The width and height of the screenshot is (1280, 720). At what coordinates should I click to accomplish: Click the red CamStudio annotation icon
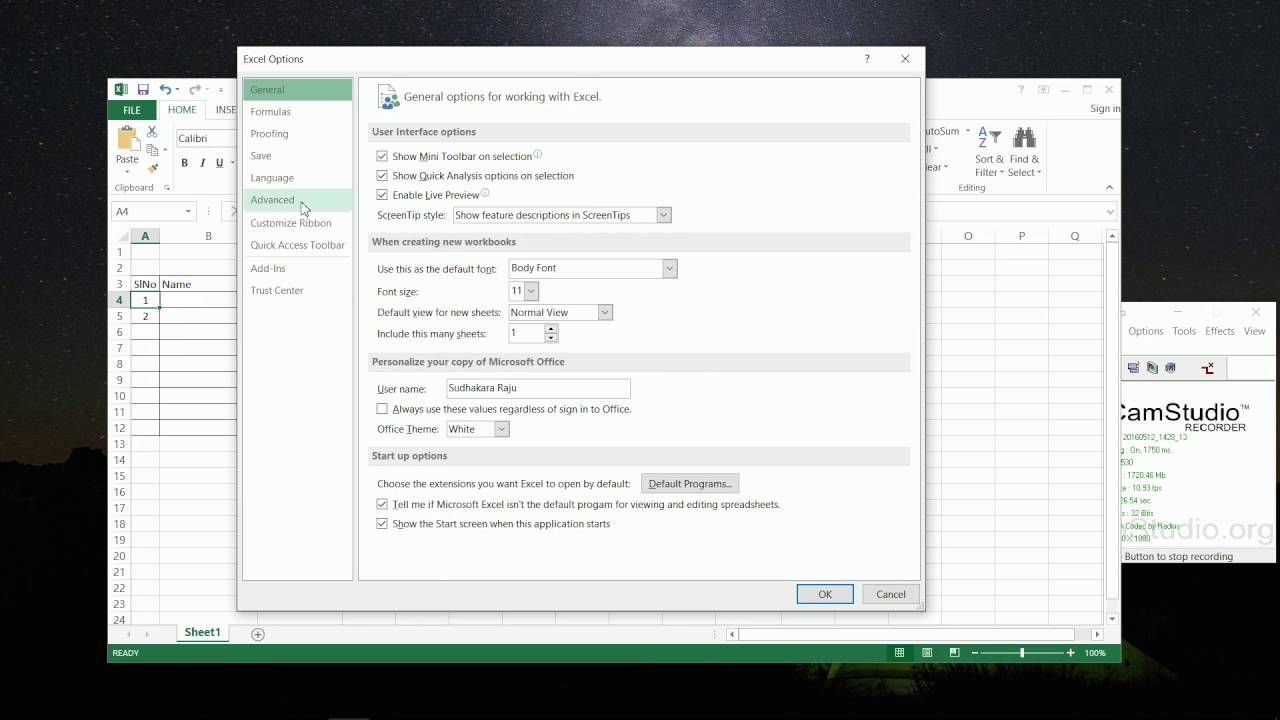coord(1207,368)
